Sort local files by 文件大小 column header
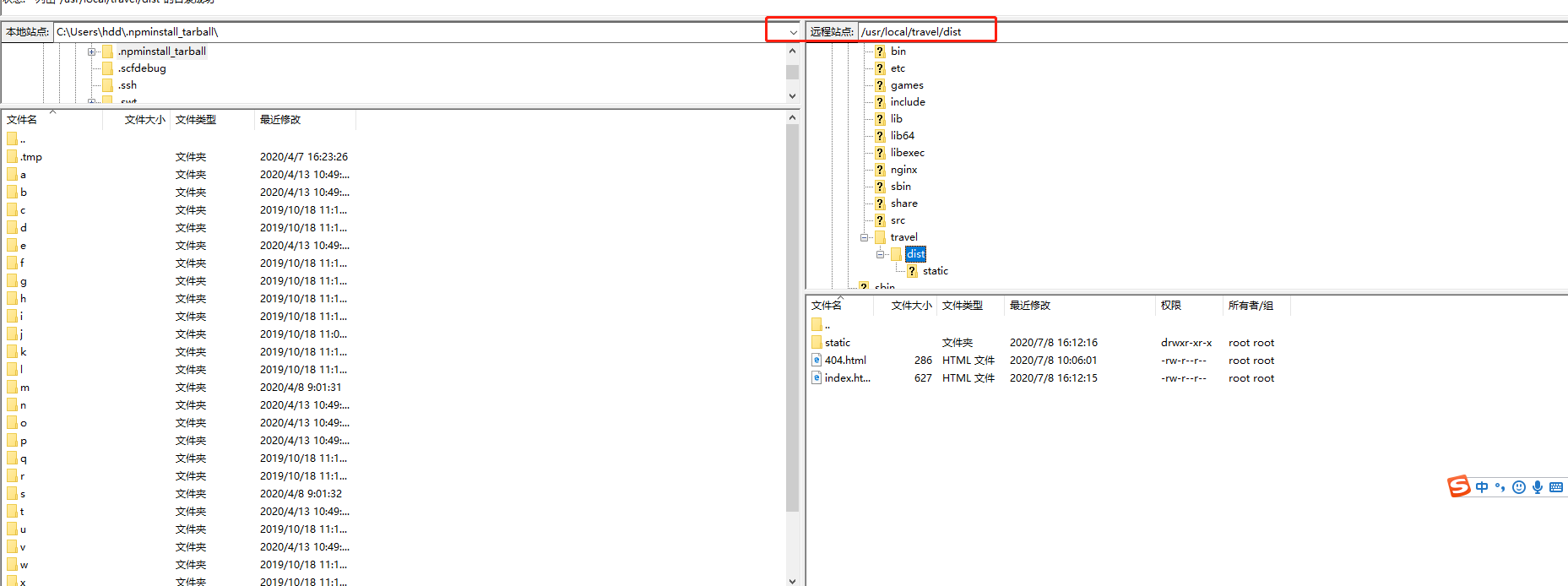This screenshot has width=1568, height=586. click(x=136, y=120)
